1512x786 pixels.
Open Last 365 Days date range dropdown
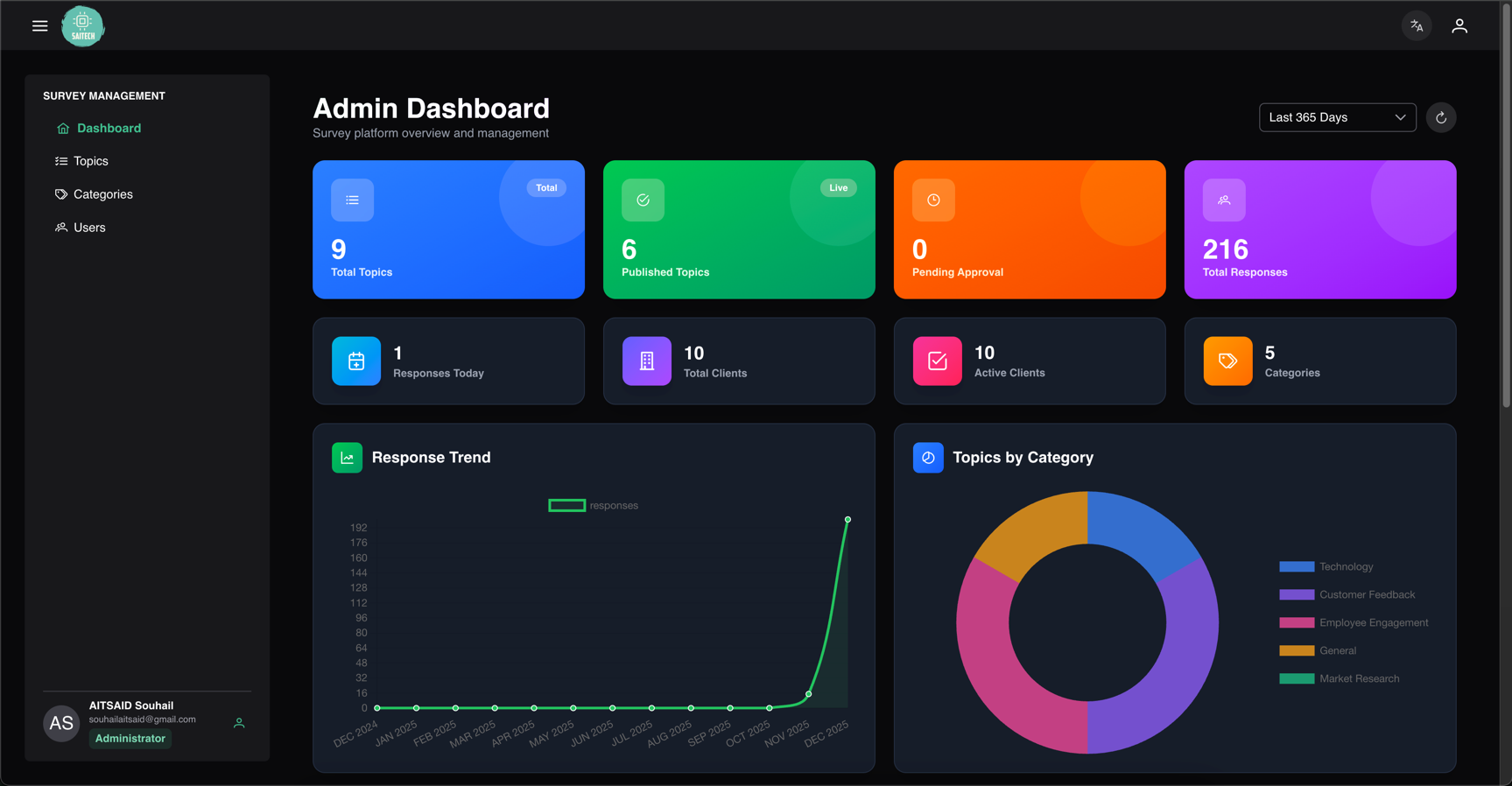pyautogui.click(x=1337, y=117)
